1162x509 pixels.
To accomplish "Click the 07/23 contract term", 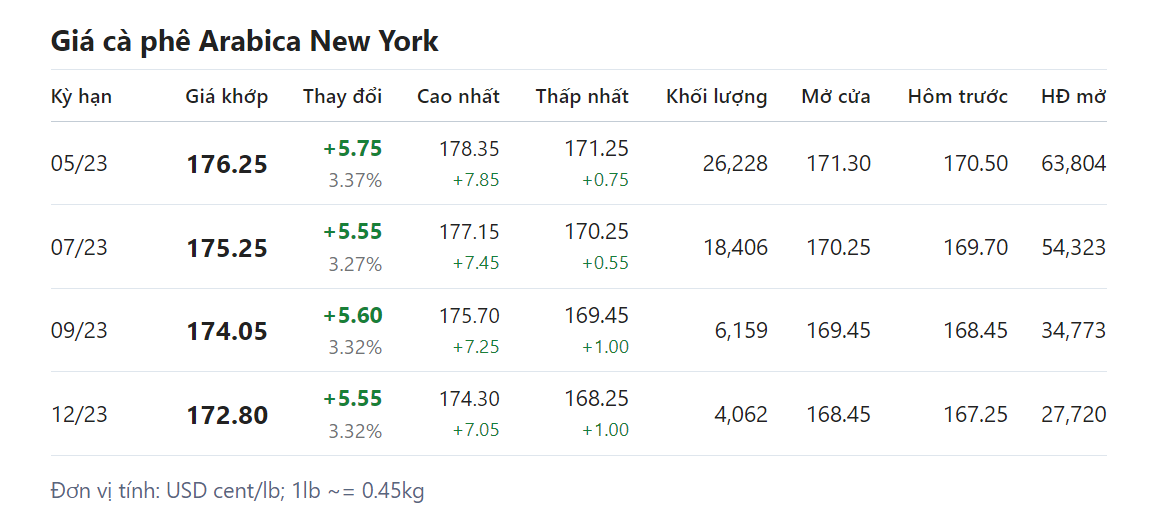I will [79, 247].
